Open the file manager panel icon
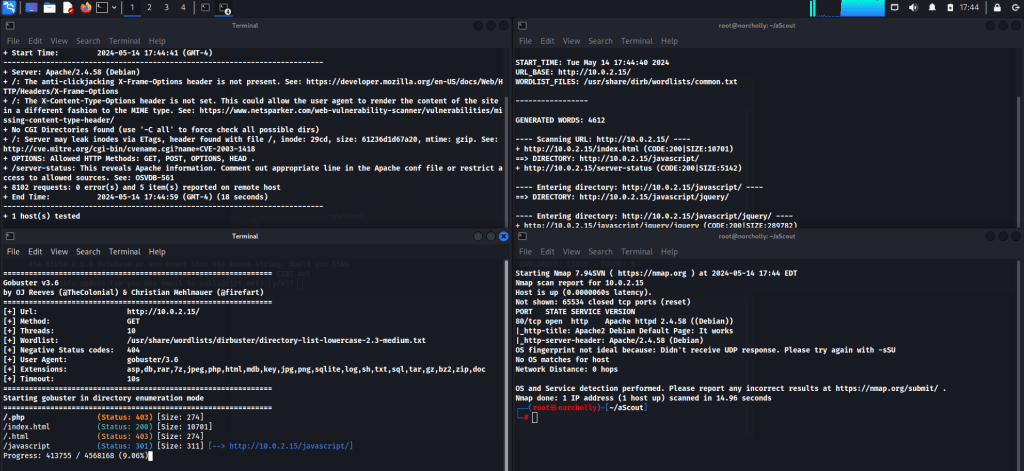Image resolution: width=1024 pixels, height=471 pixels. coord(49,7)
